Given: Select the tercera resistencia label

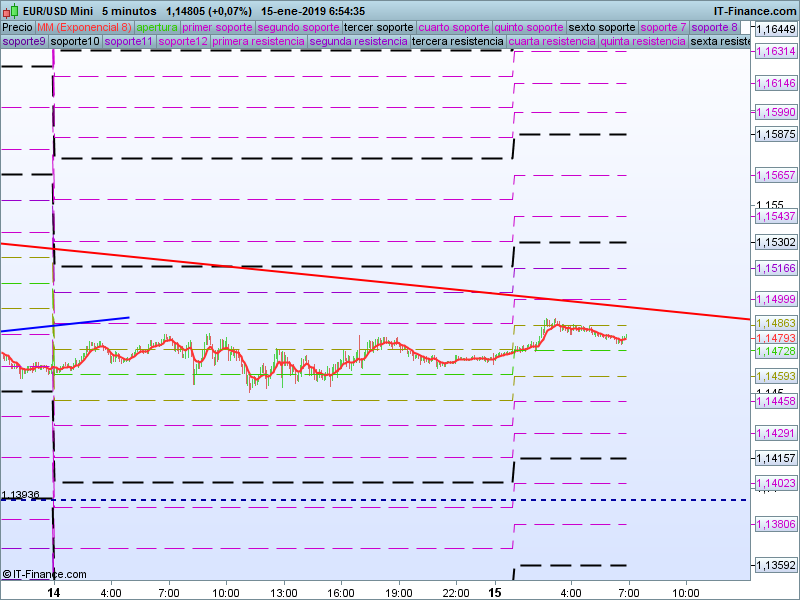Looking at the screenshot, I should coord(457,42).
